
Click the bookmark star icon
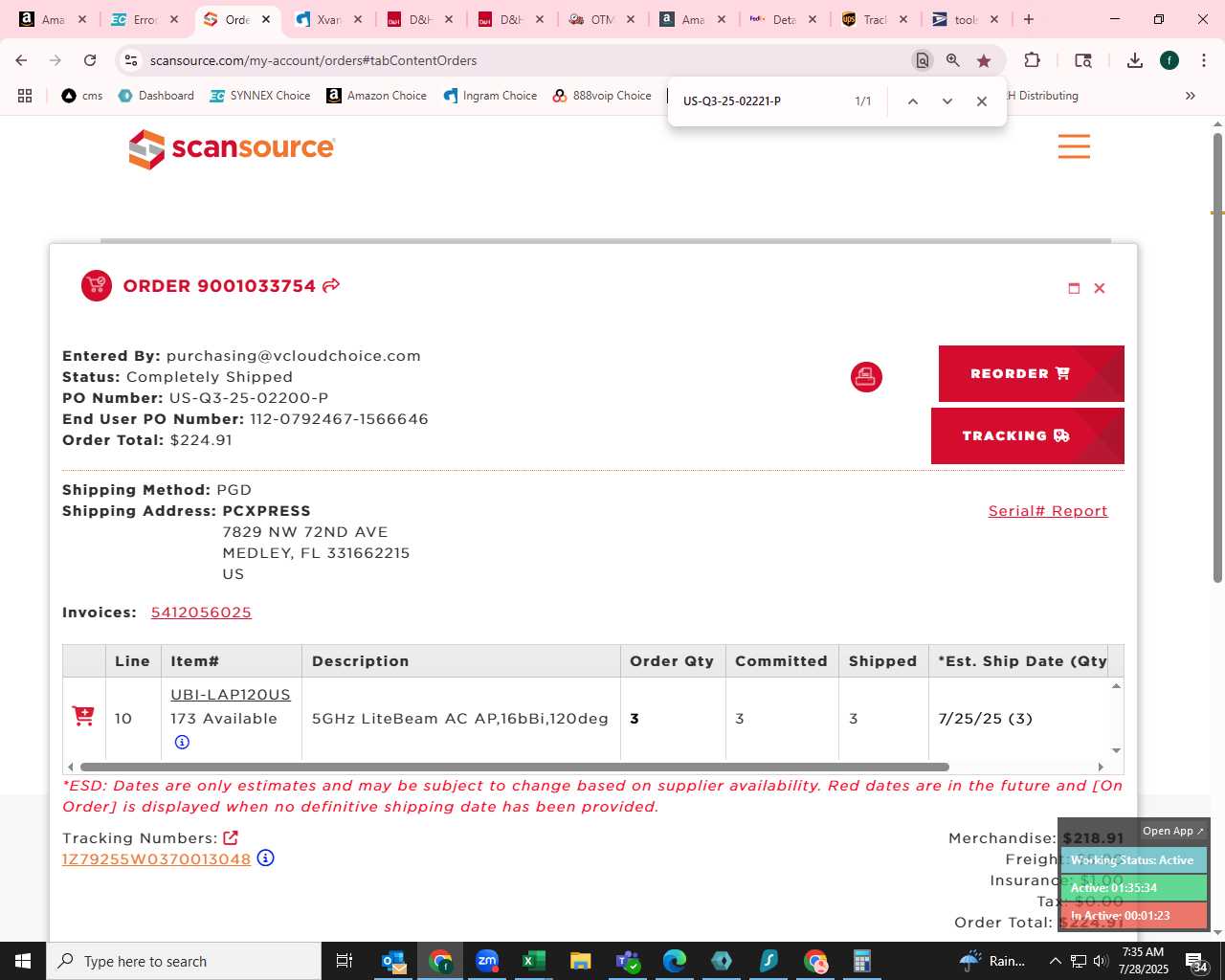(x=984, y=60)
